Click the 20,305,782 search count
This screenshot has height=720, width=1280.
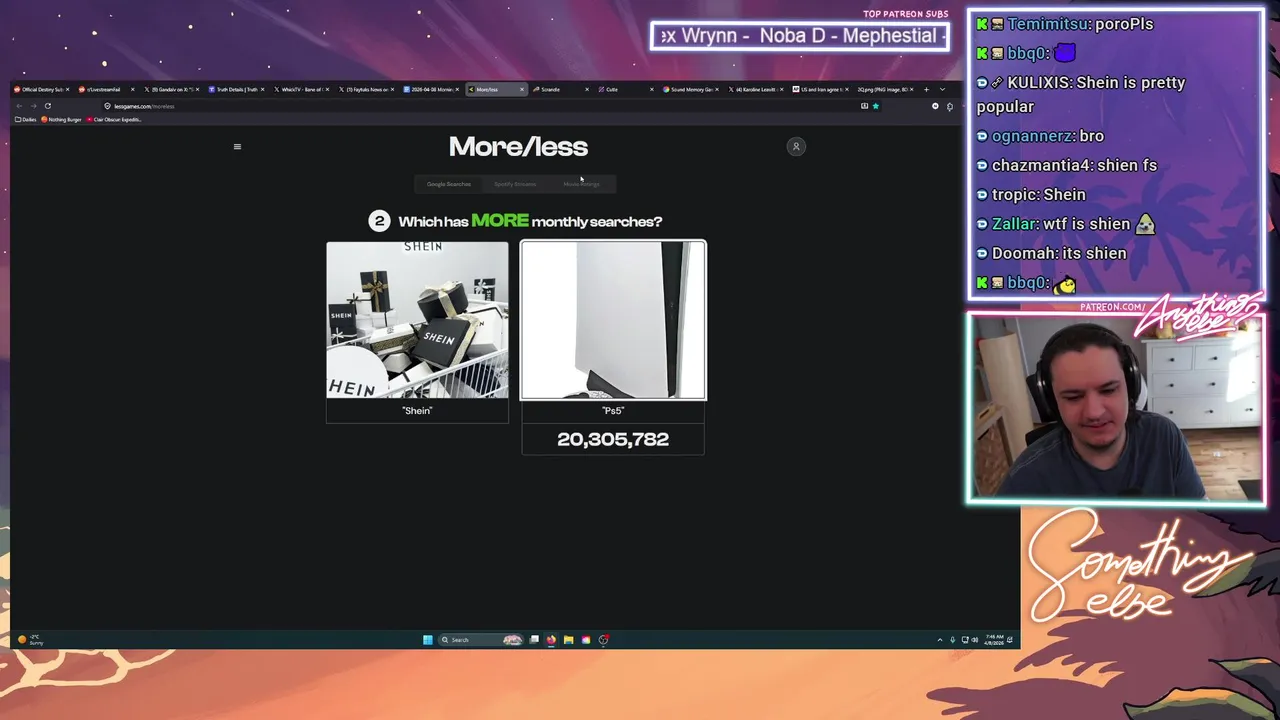[x=613, y=439]
